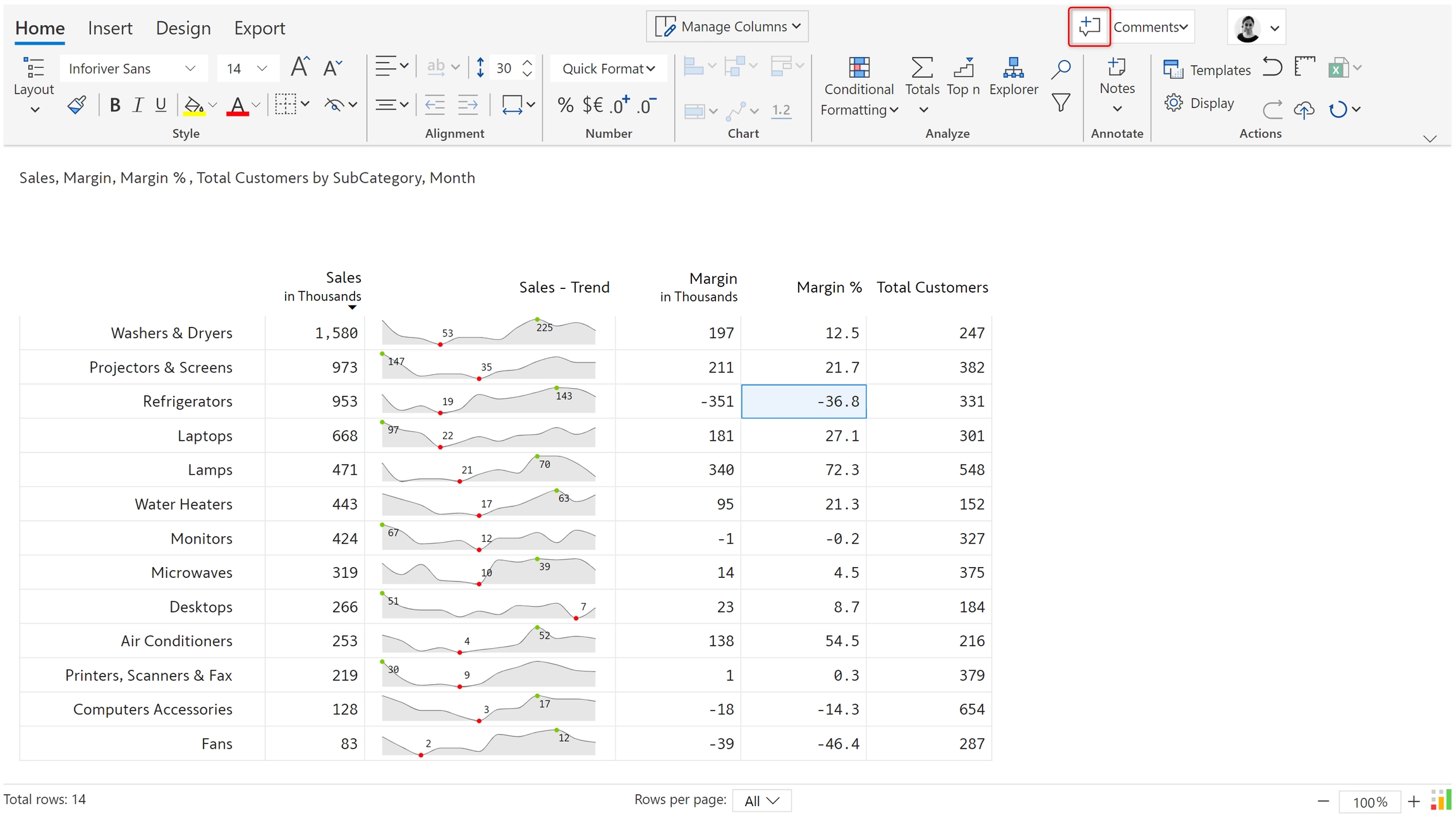Toggle underline formatting

tap(161, 105)
